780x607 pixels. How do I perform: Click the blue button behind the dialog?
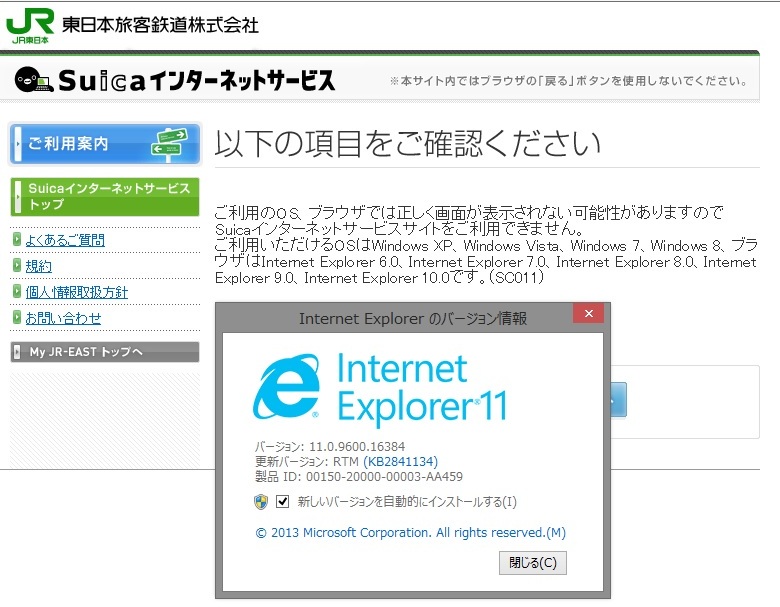tap(618, 400)
